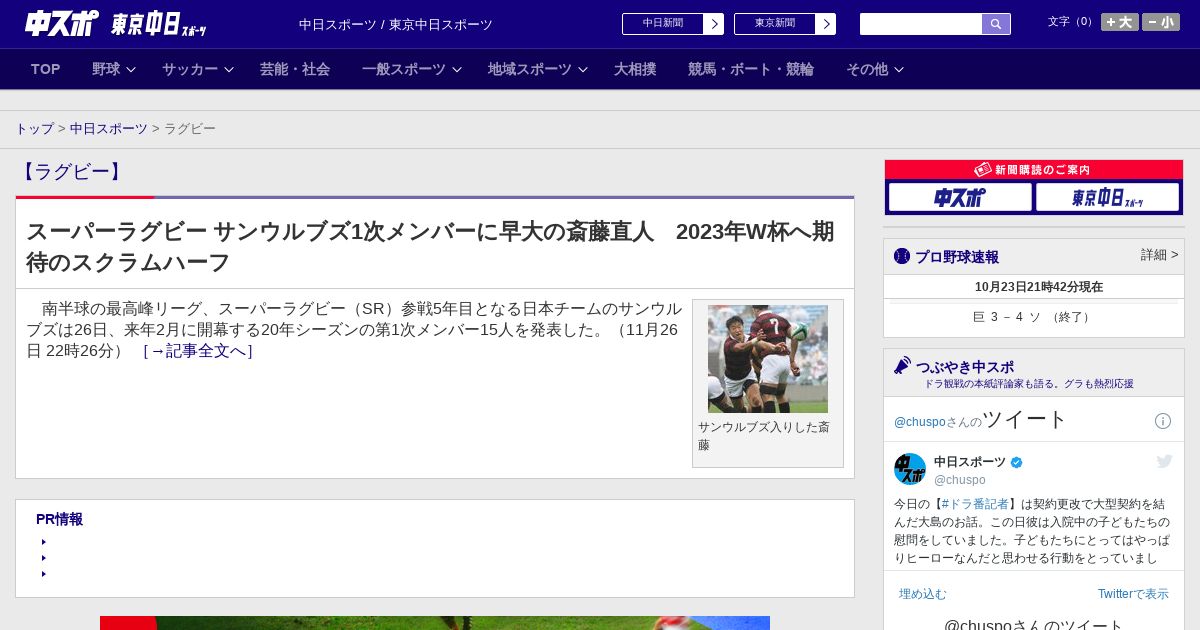
Task: Click the 東京新聞 button arrow
Action: [x=826, y=24]
